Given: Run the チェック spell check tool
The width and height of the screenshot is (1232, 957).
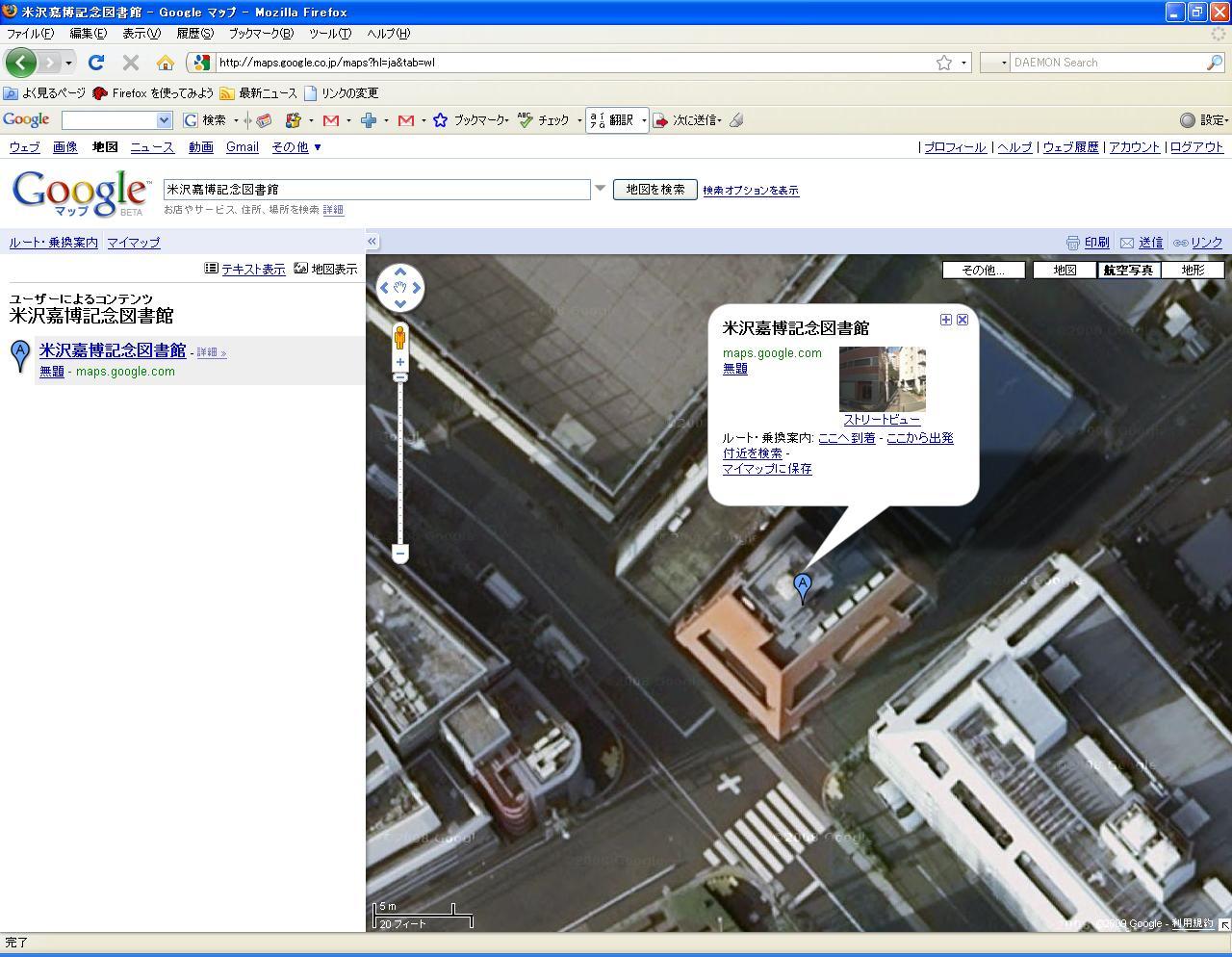Looking at the screenshot, I should pos(544,120).
